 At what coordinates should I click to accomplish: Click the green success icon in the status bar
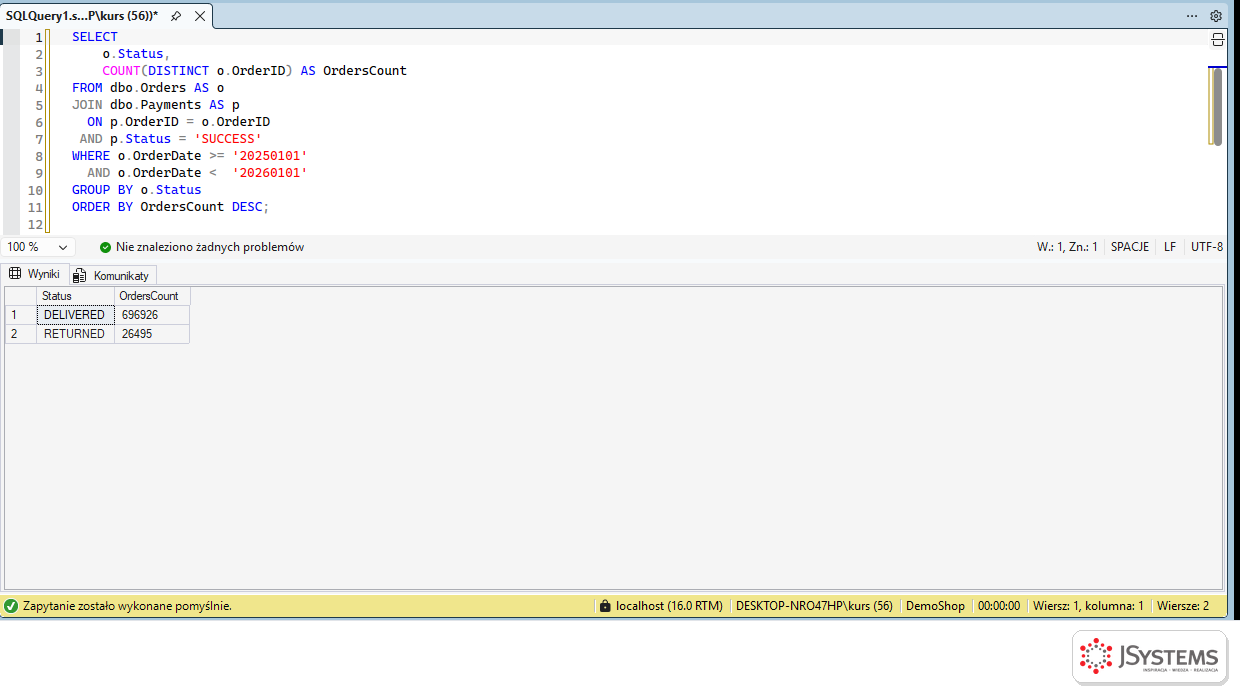[x=11, y=606]
